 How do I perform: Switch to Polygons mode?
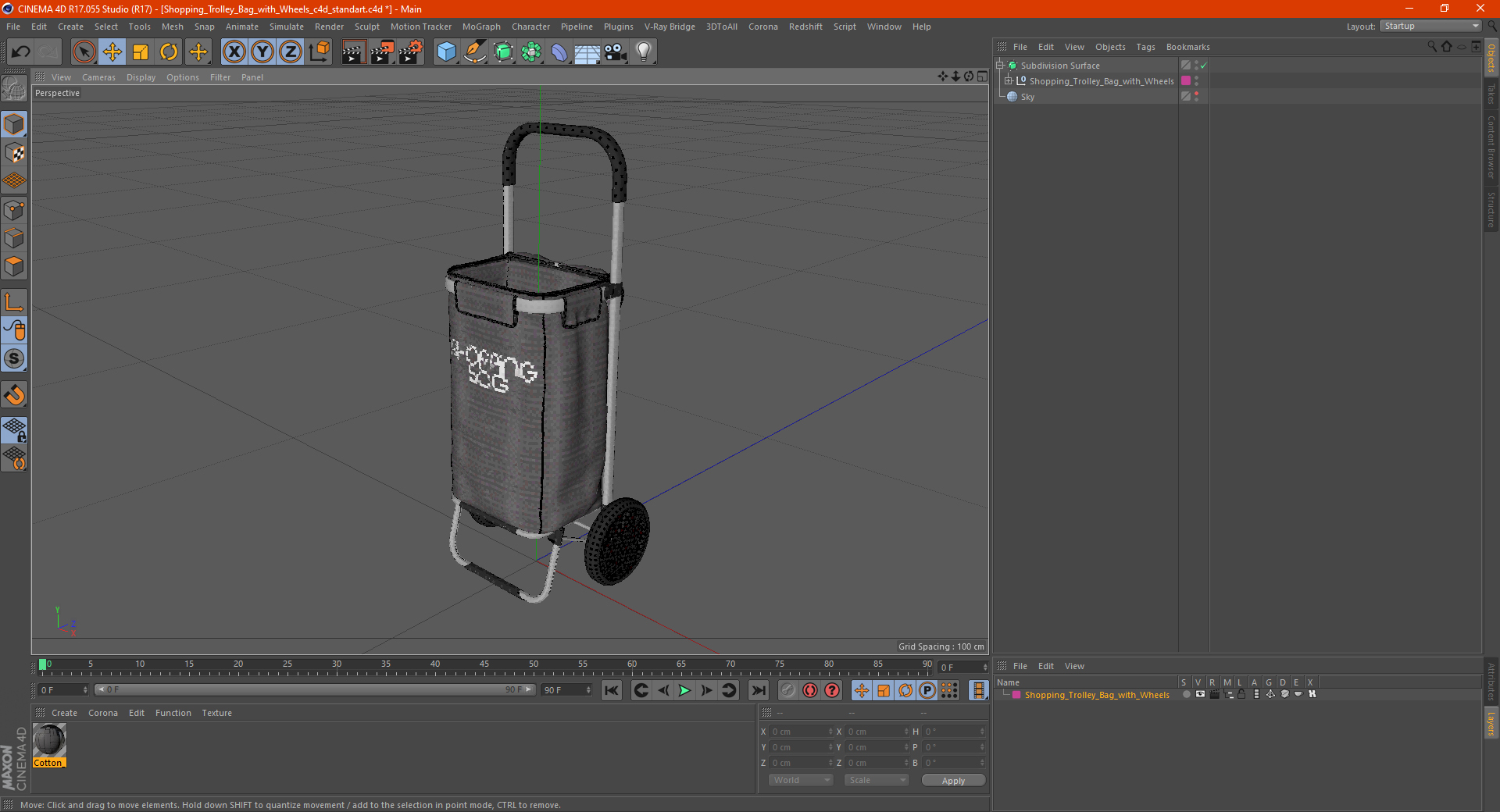click(x=14, y=266)
